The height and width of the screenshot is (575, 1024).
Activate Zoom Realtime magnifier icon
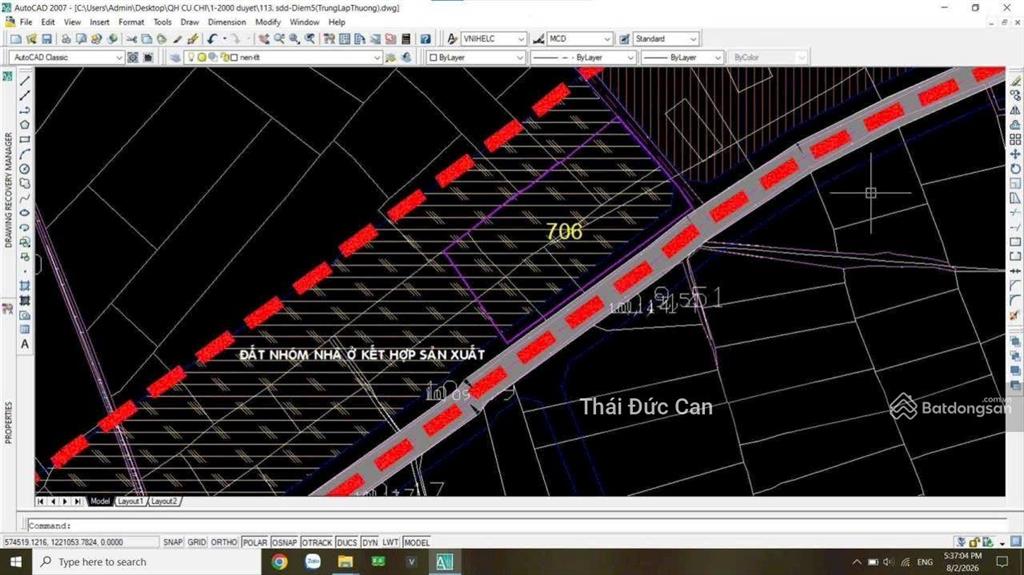click(x=279, y=39)
